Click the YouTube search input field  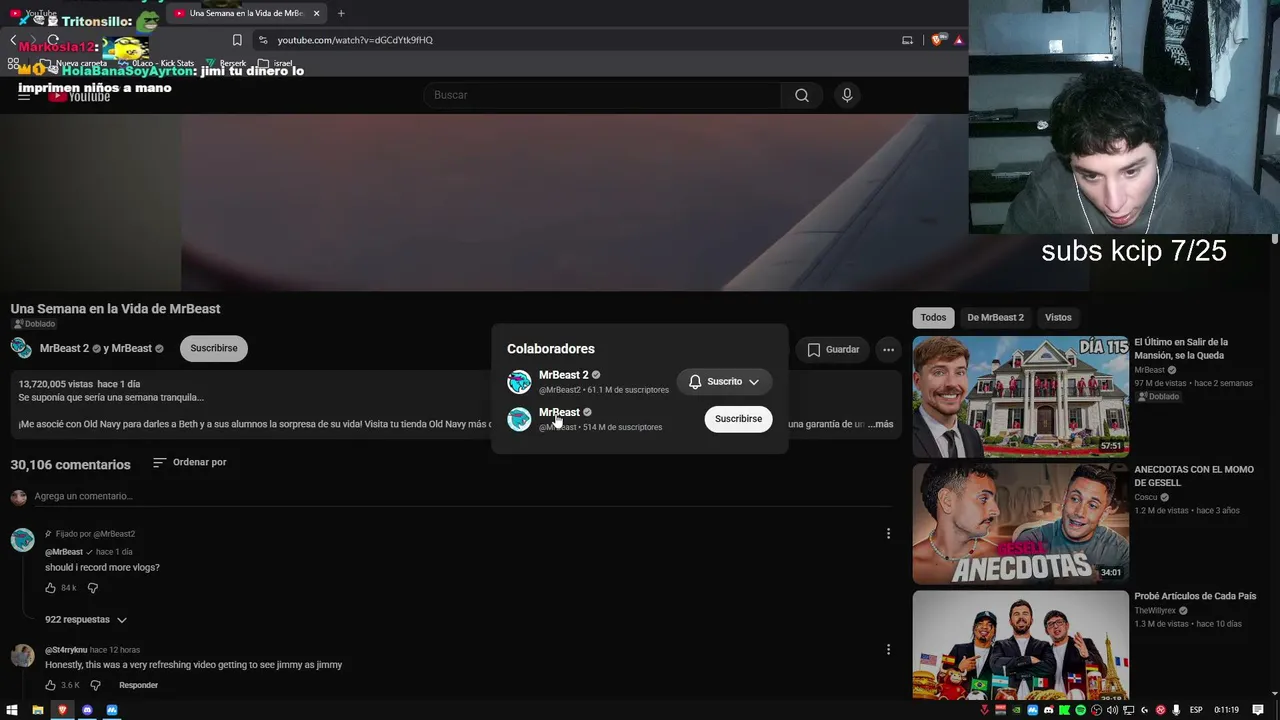point(603,95)
